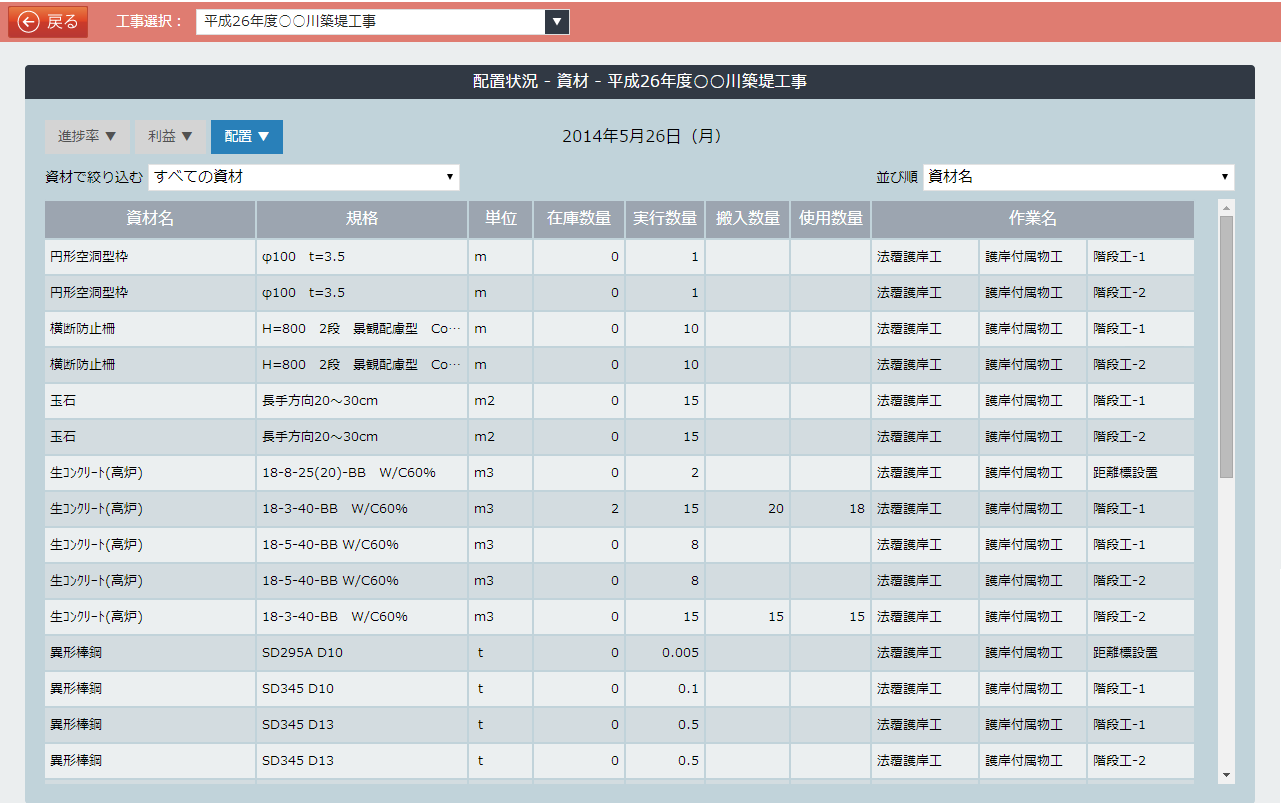Select the first 横断防止柵 row name

coord(82,329)
